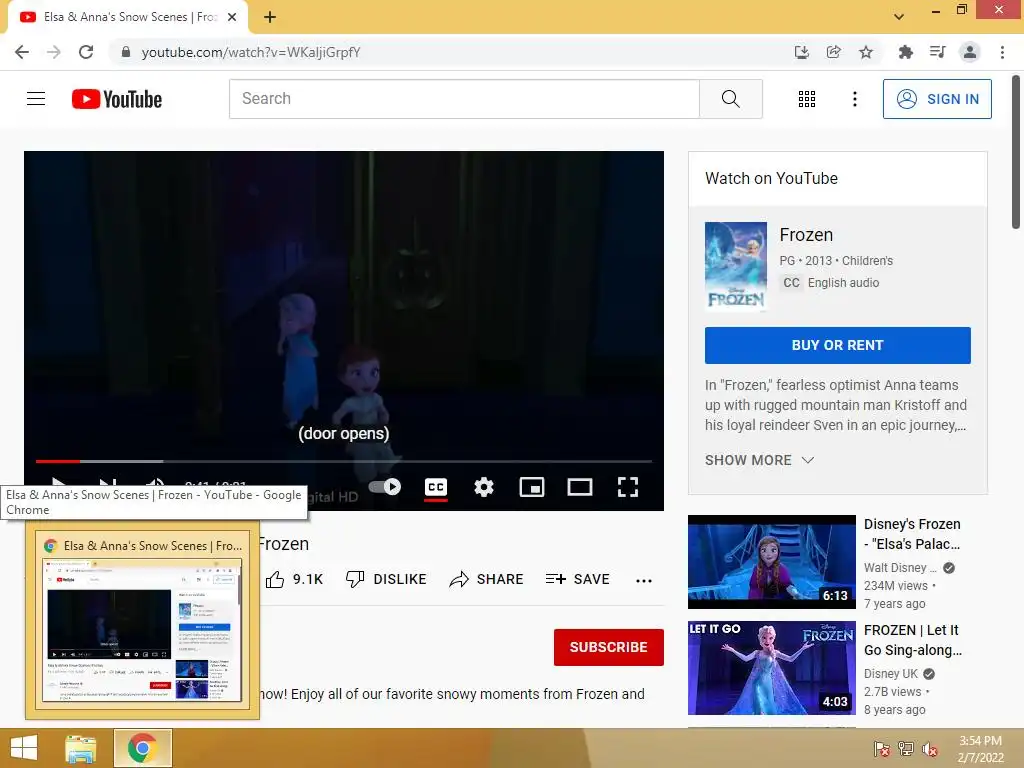Open Chrome three-dot menu

pyautogui.click(x=1002, y=52)
